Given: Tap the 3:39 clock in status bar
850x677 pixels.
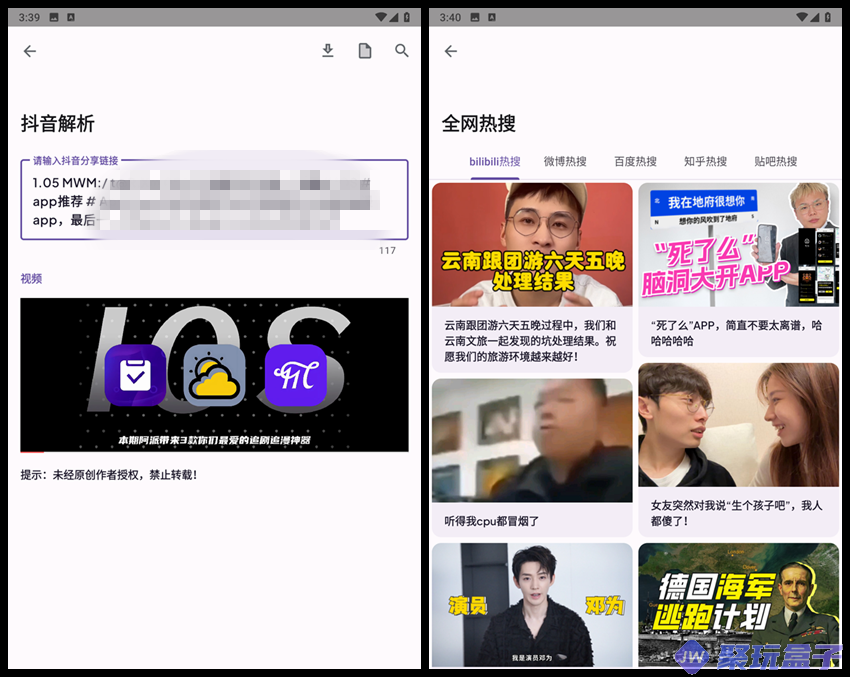Looking at the screenshot, I should click(29, 17).
